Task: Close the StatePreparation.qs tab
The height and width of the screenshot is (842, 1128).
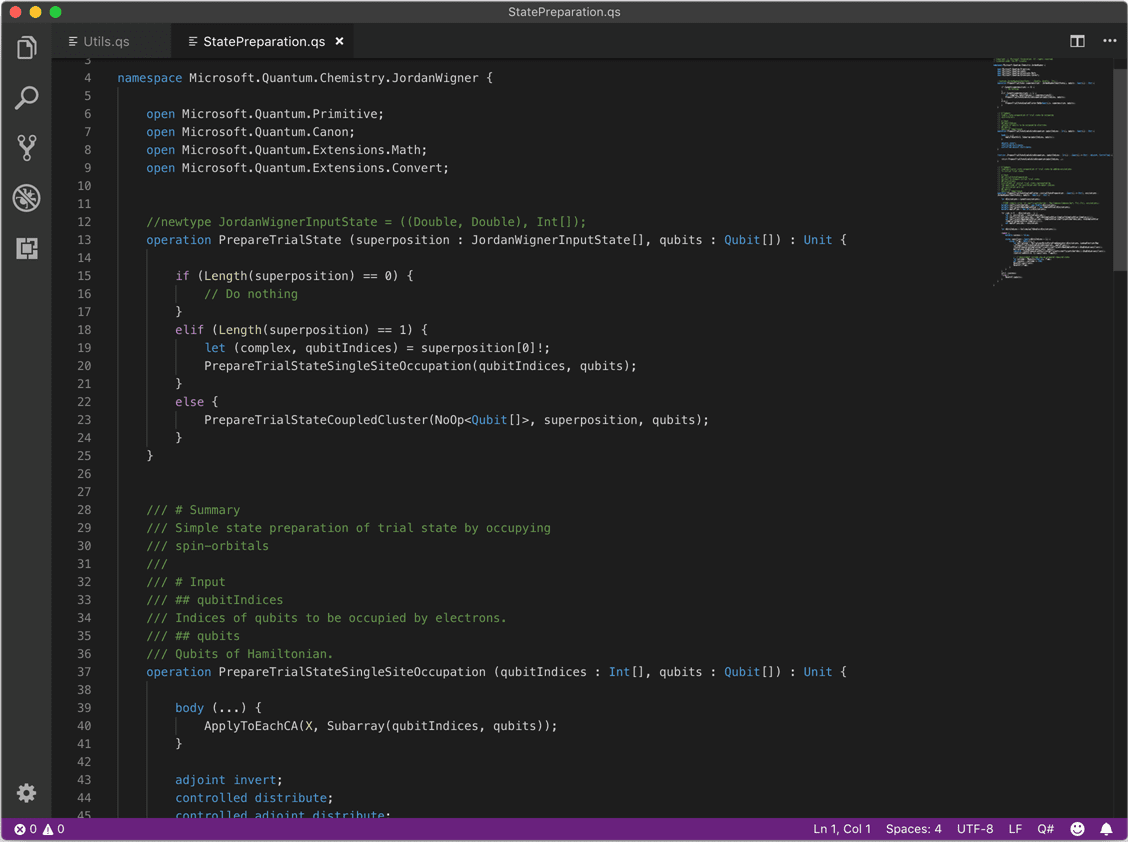Action: [340, 42]
